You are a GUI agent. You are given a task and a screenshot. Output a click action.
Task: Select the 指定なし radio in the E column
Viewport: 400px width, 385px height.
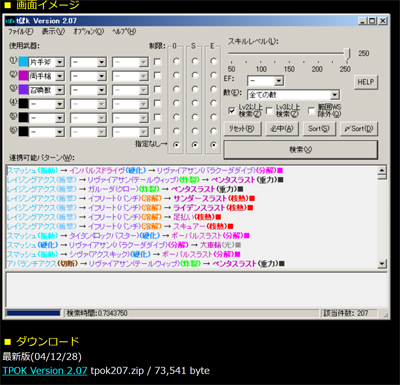[213, 145]
